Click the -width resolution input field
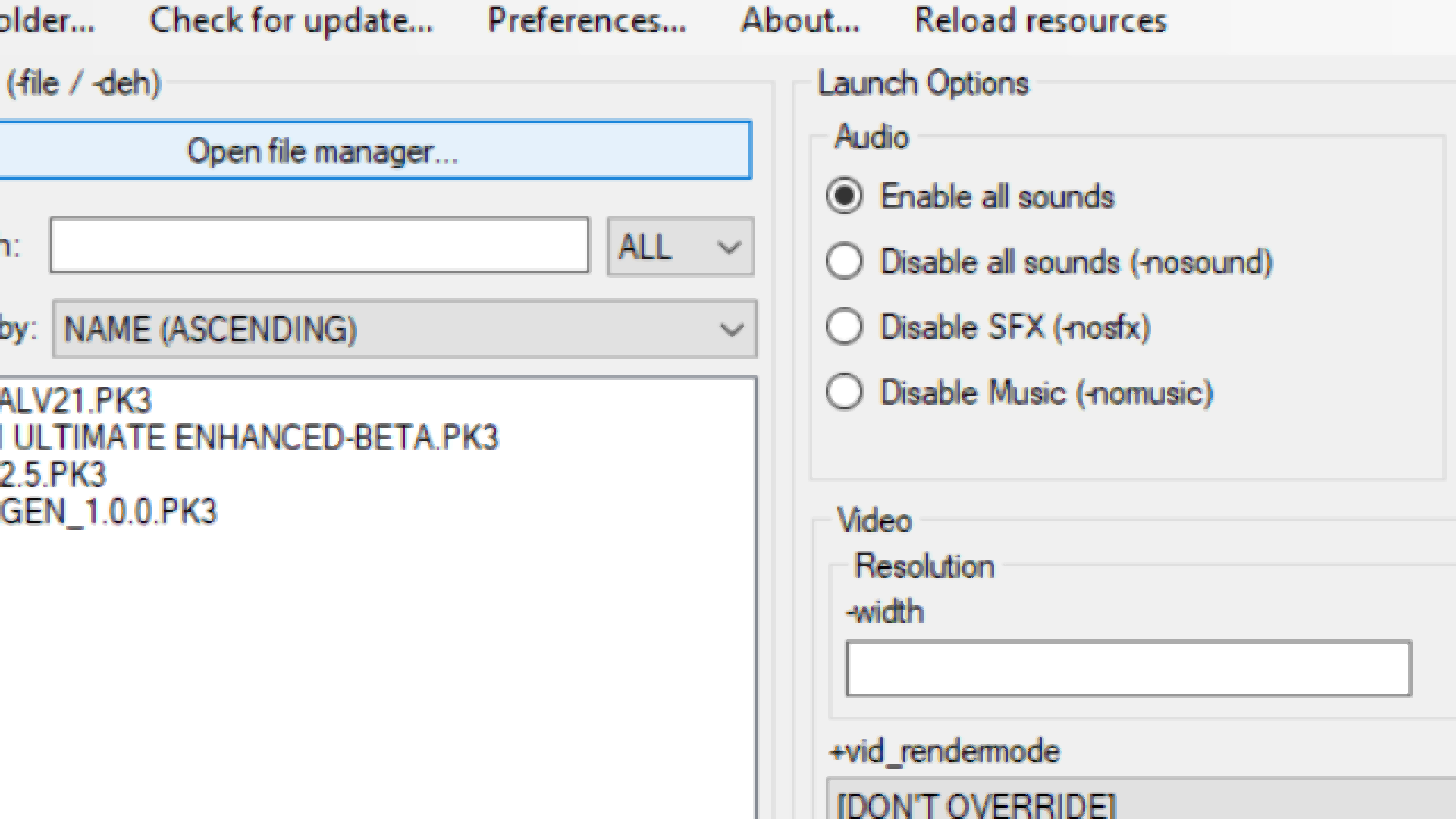The height and width of the screenshot is (819, 1456). [1128, 668]
